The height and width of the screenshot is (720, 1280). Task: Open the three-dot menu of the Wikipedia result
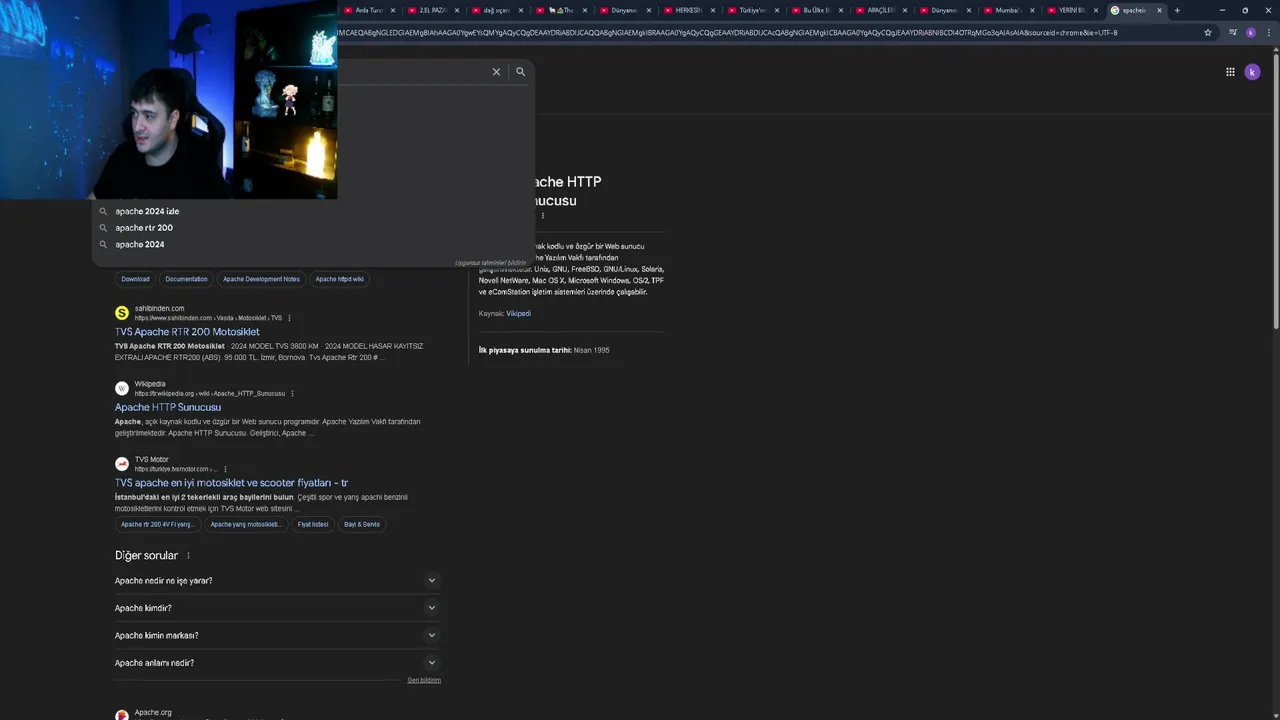coord(293,393)
